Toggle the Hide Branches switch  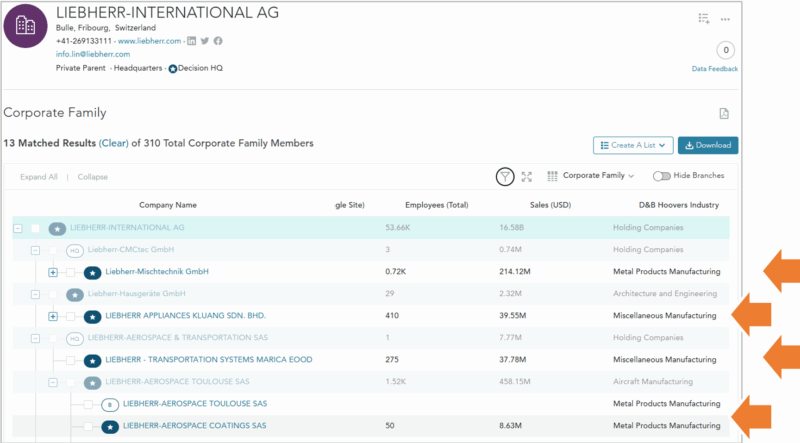point(661,176)
